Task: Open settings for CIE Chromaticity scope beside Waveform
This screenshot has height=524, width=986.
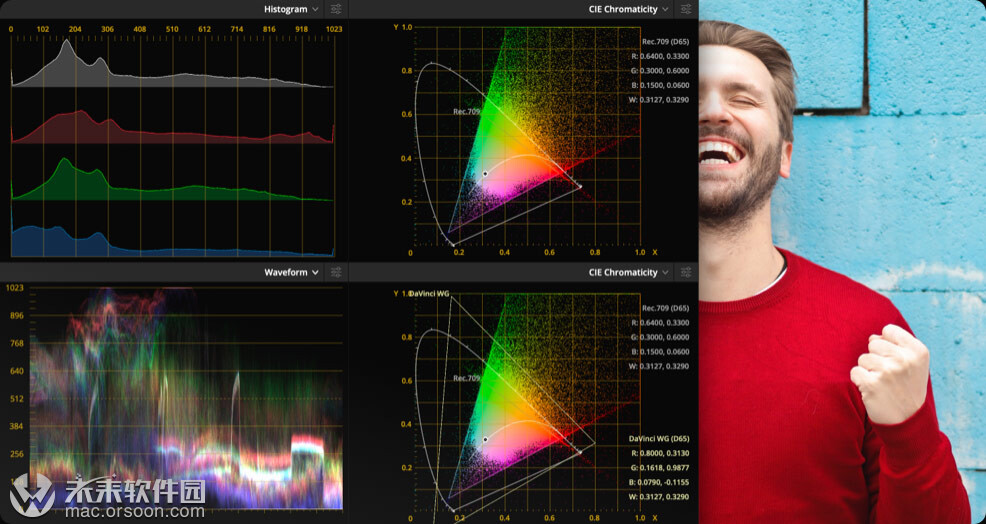Action: (x=686, y=272)
